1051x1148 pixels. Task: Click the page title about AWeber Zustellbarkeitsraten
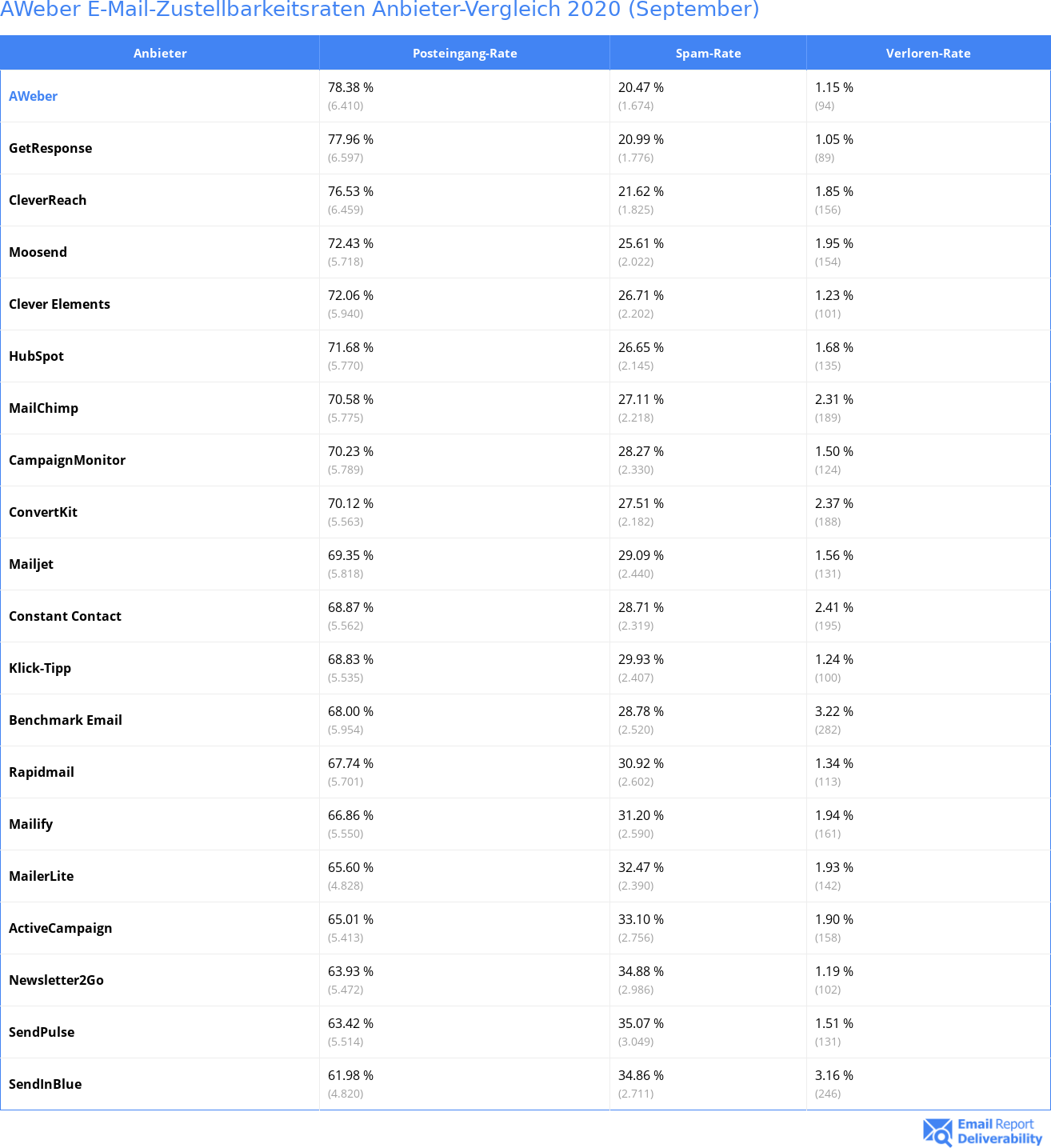[x=379, y=10]
